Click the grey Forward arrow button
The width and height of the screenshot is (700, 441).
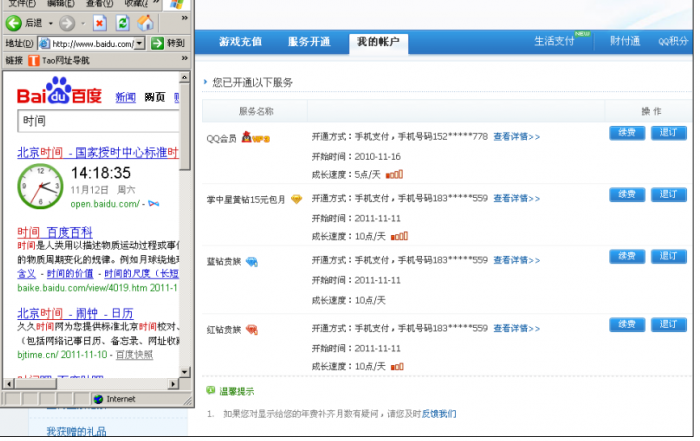click(67, 23)
